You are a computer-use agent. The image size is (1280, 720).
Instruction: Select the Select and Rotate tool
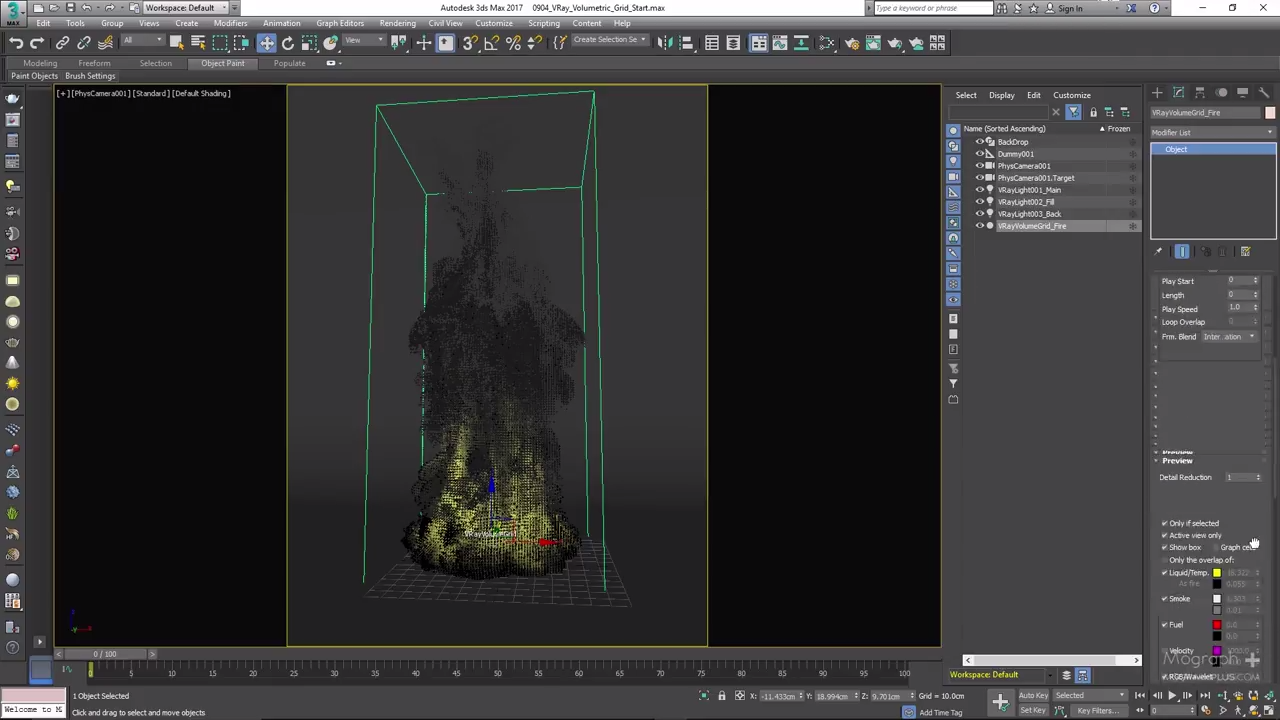(x=288, y=41)
